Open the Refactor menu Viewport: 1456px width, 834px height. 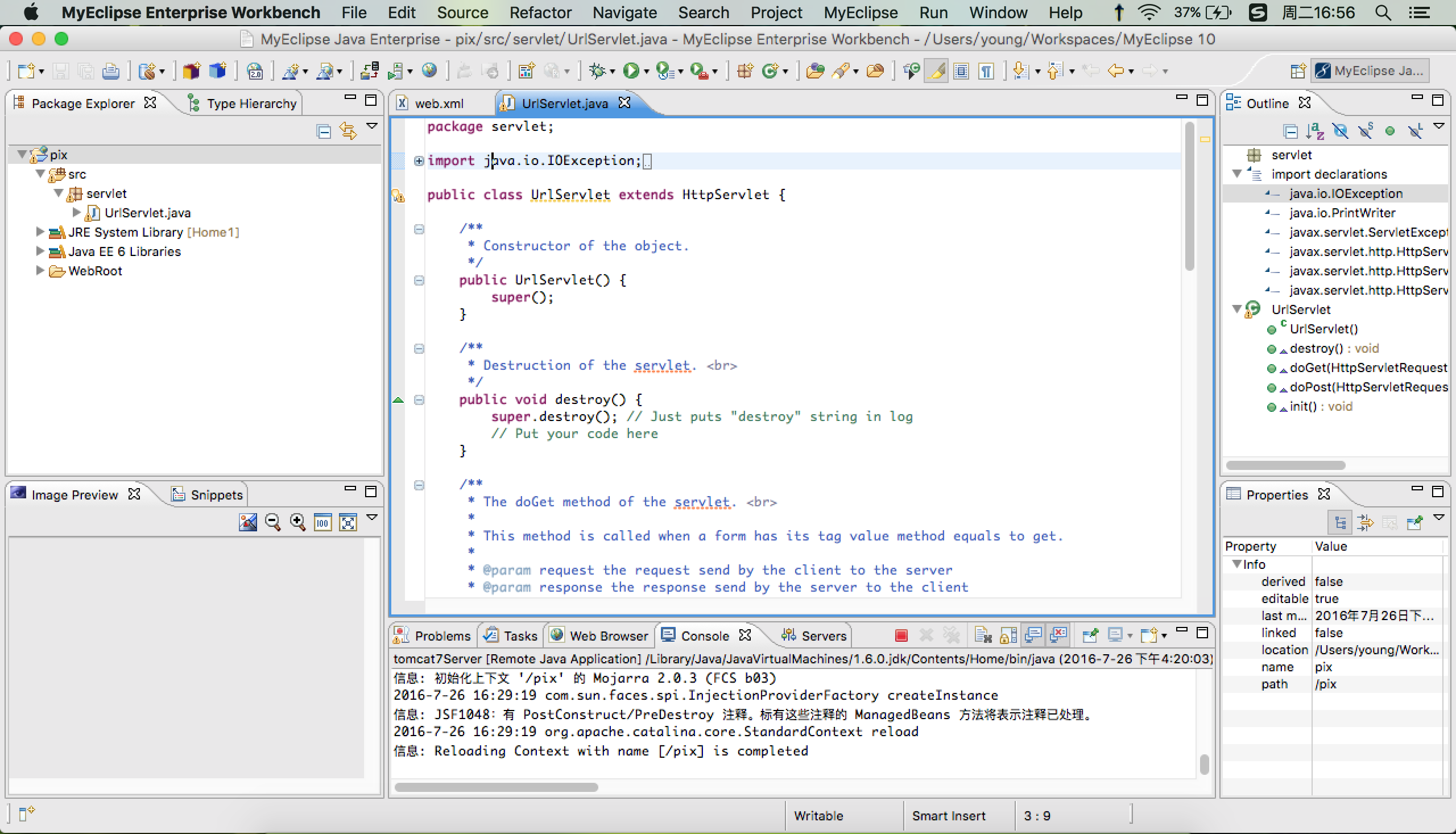coord(540,13)
